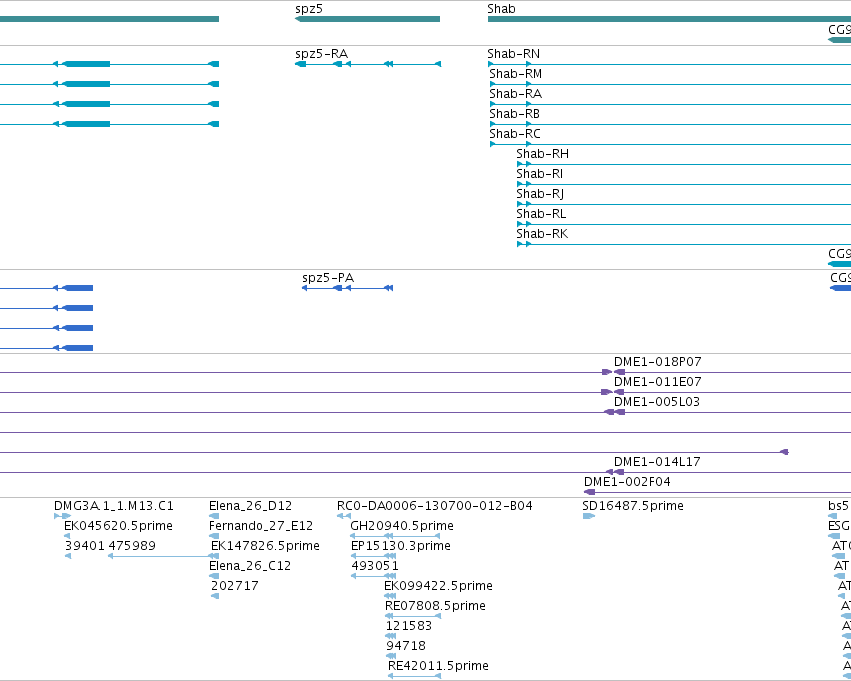This screenshot has height=681, width=851.
Task: Select the EK099422.5prime EST label
Action: (x=438, y=586)
